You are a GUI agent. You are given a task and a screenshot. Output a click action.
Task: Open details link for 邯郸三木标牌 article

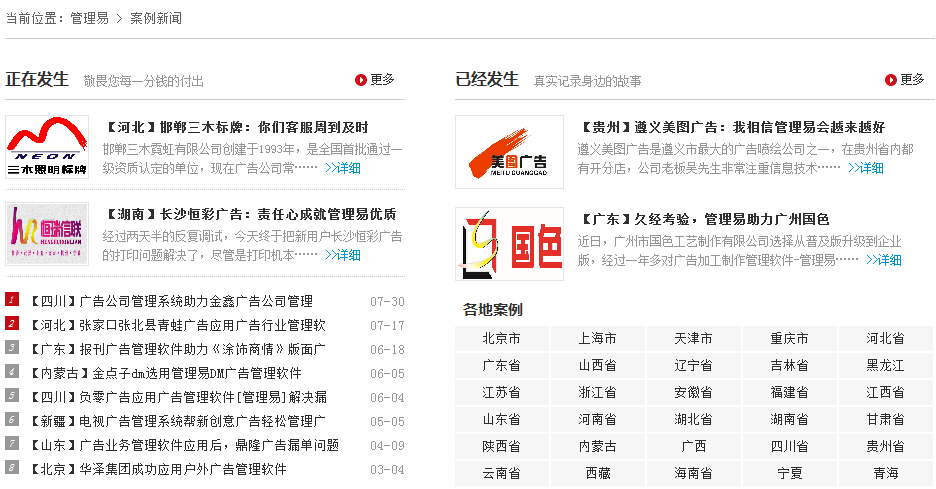(x=343, y=168)
